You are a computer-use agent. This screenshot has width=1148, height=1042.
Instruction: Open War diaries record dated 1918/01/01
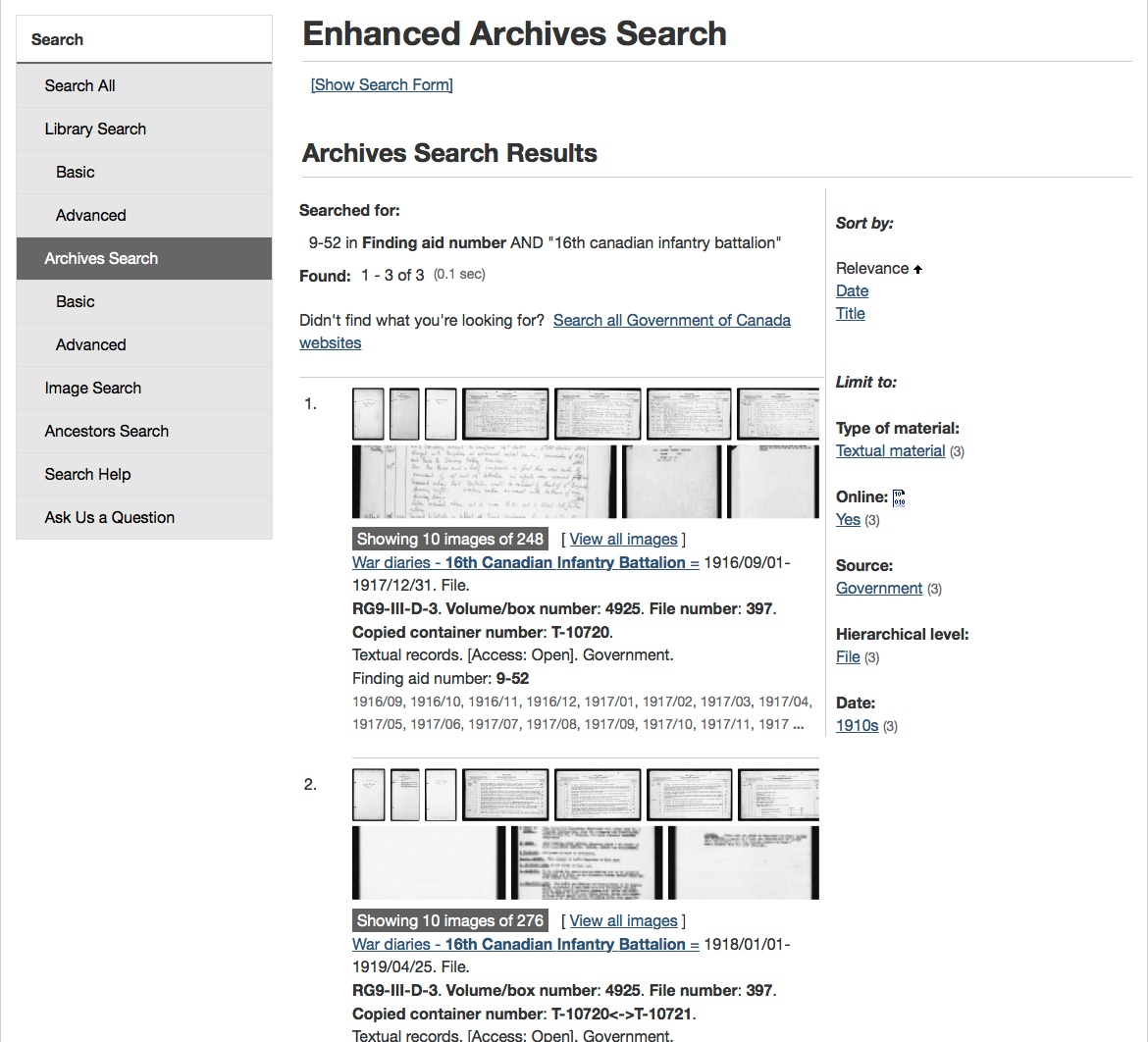[x=525, y=944]
